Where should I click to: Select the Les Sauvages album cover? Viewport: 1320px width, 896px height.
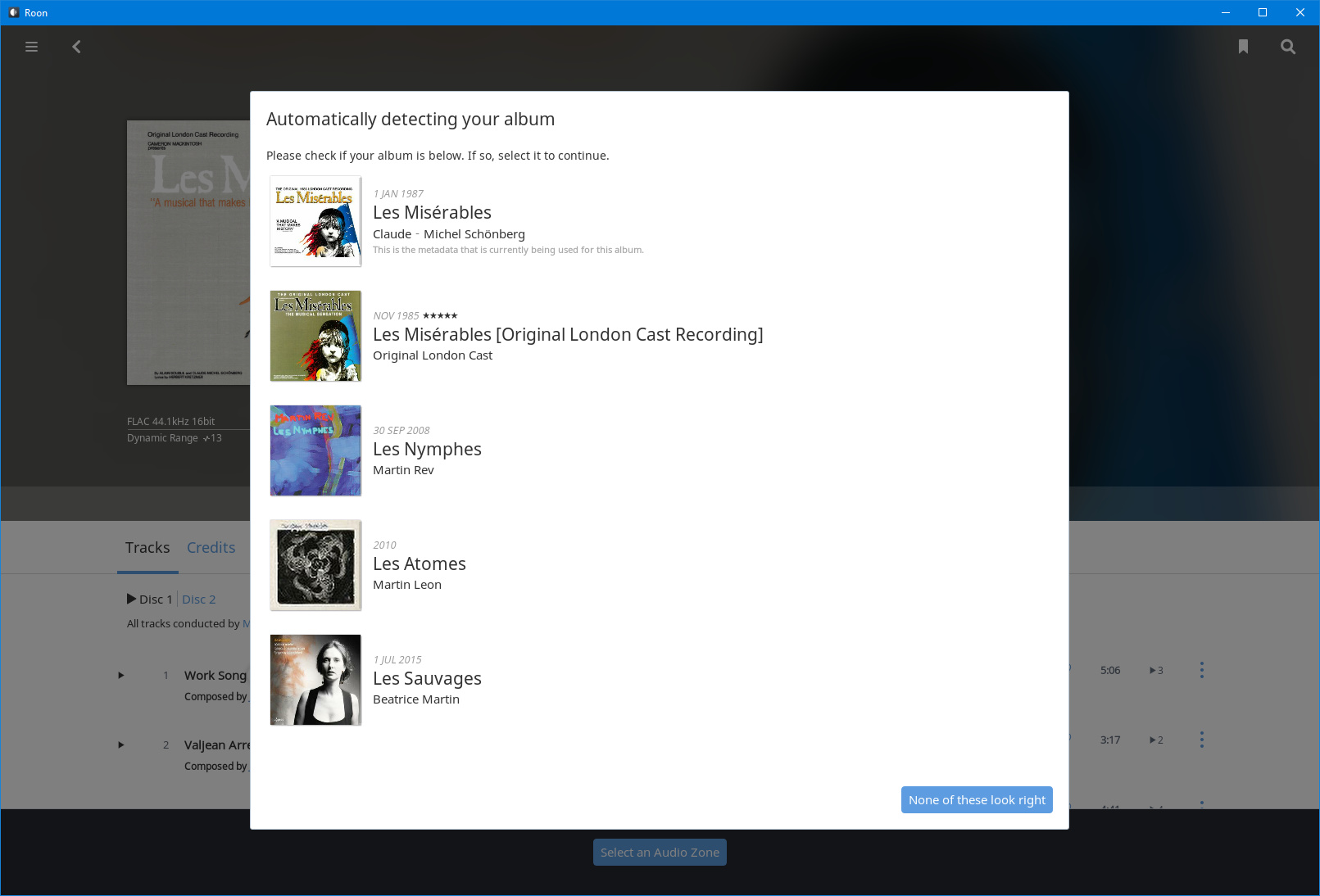(x=315, y=680)
